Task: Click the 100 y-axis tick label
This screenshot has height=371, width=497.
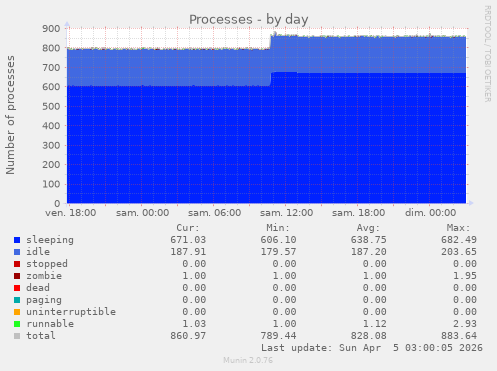Action: [51, 184]
